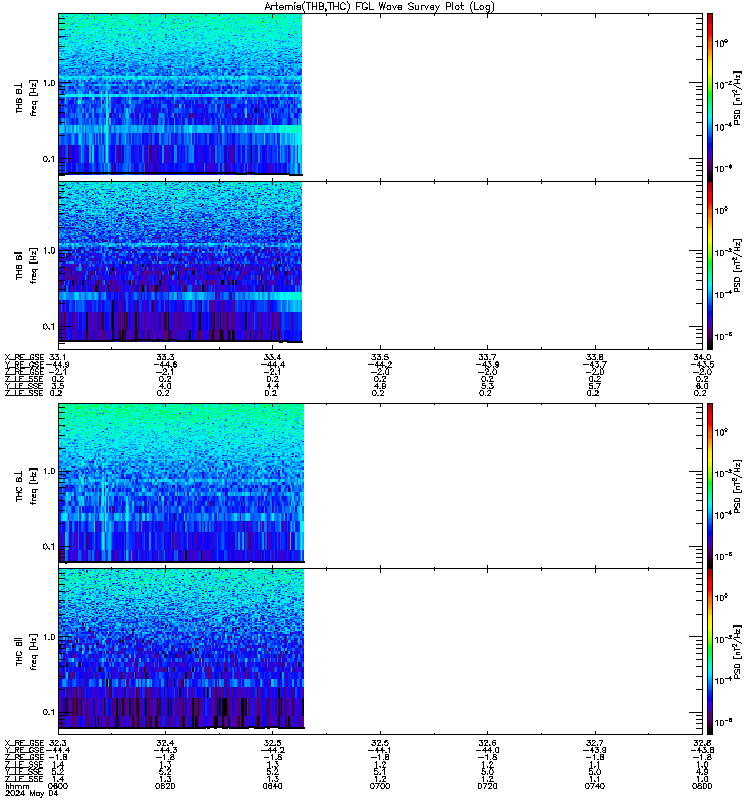Click the X_RE_GSE row label beside 33.1
Image resolution: width=750 pixels, height=800 pixels.
24,357
